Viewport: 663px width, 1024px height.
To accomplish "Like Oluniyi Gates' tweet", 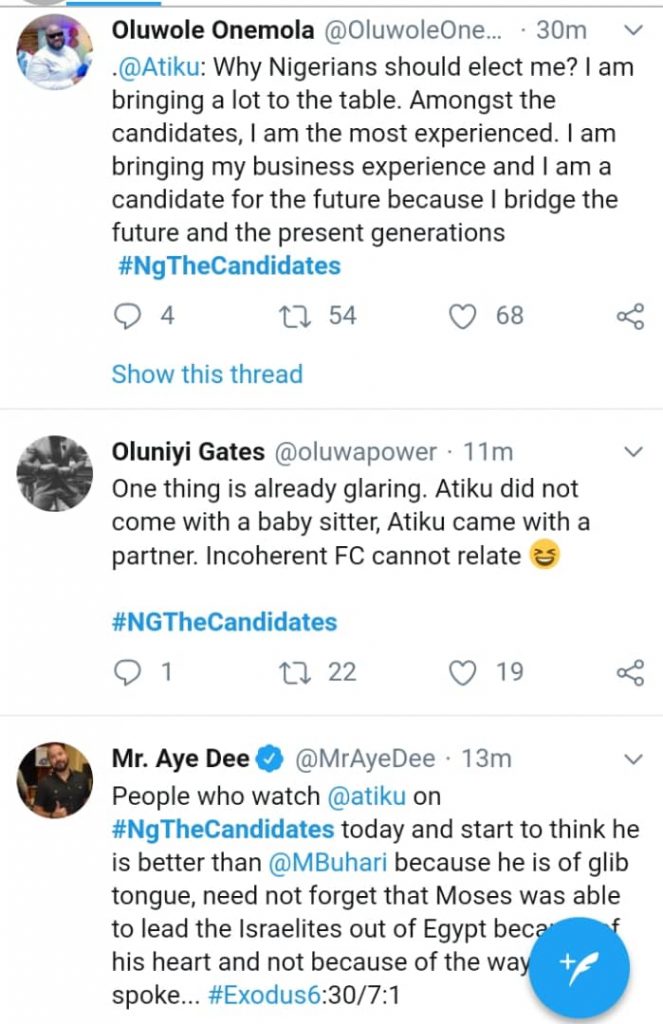I will tap(462, 672).
